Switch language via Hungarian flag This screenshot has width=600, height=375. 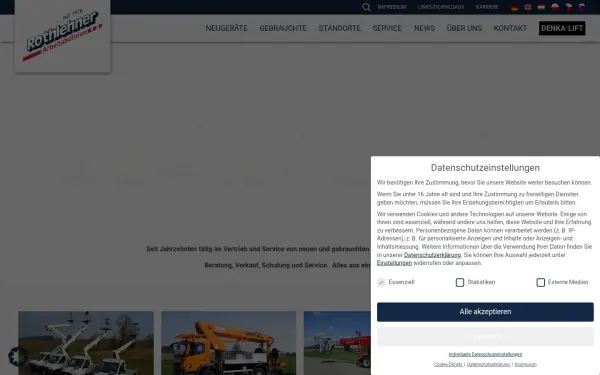click(541, 7)
